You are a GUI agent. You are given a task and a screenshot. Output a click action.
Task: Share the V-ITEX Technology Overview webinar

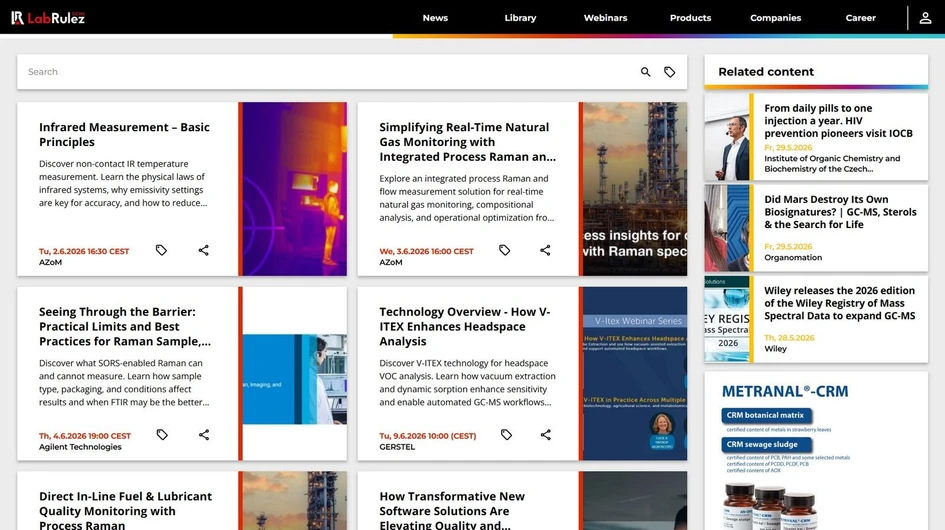546,434
